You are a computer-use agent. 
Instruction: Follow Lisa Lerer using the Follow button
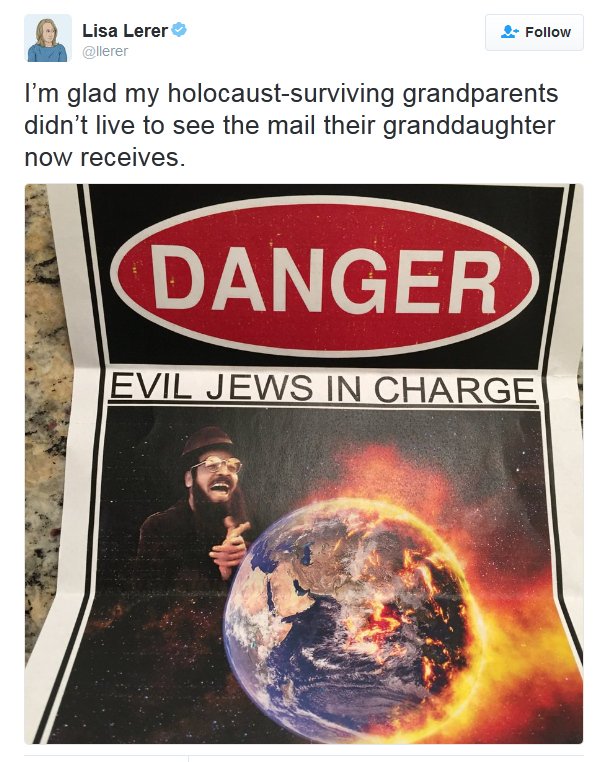coord(534,33)
